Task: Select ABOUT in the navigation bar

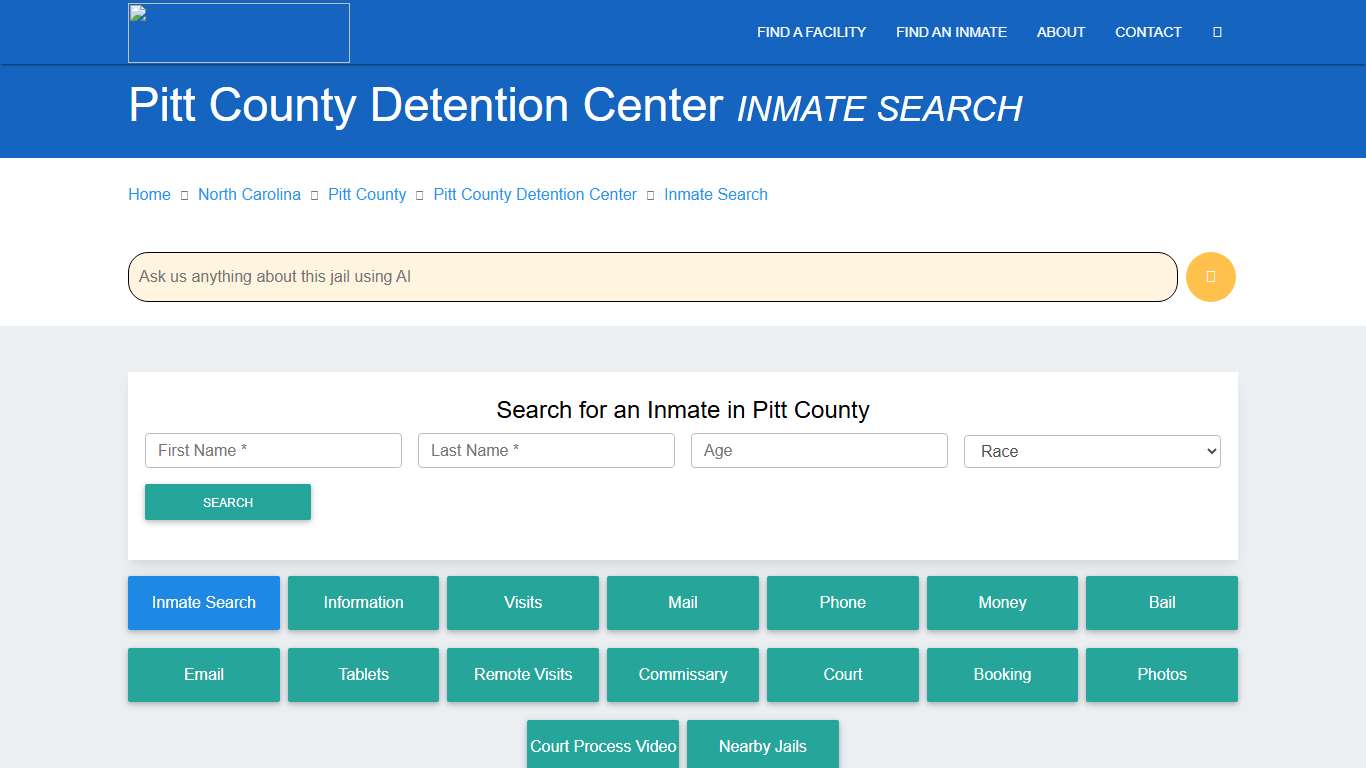Action: pyautogui.click(x=1060, y=32)
